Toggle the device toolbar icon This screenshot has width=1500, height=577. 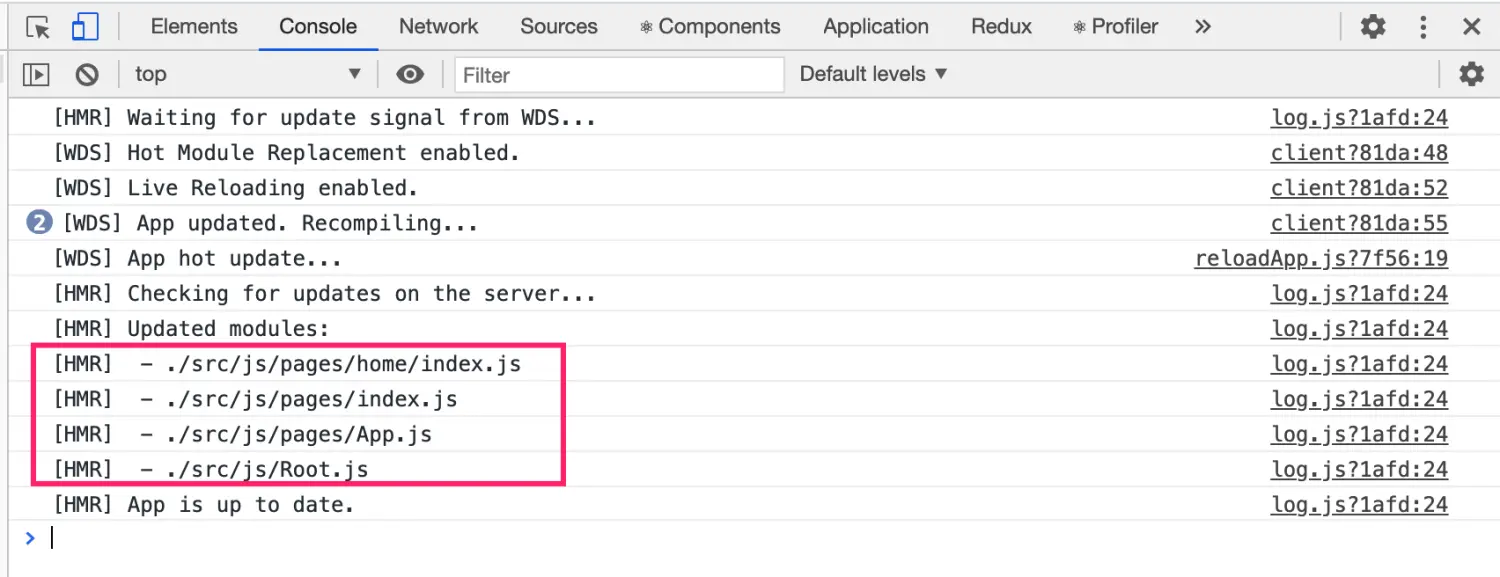85,27
